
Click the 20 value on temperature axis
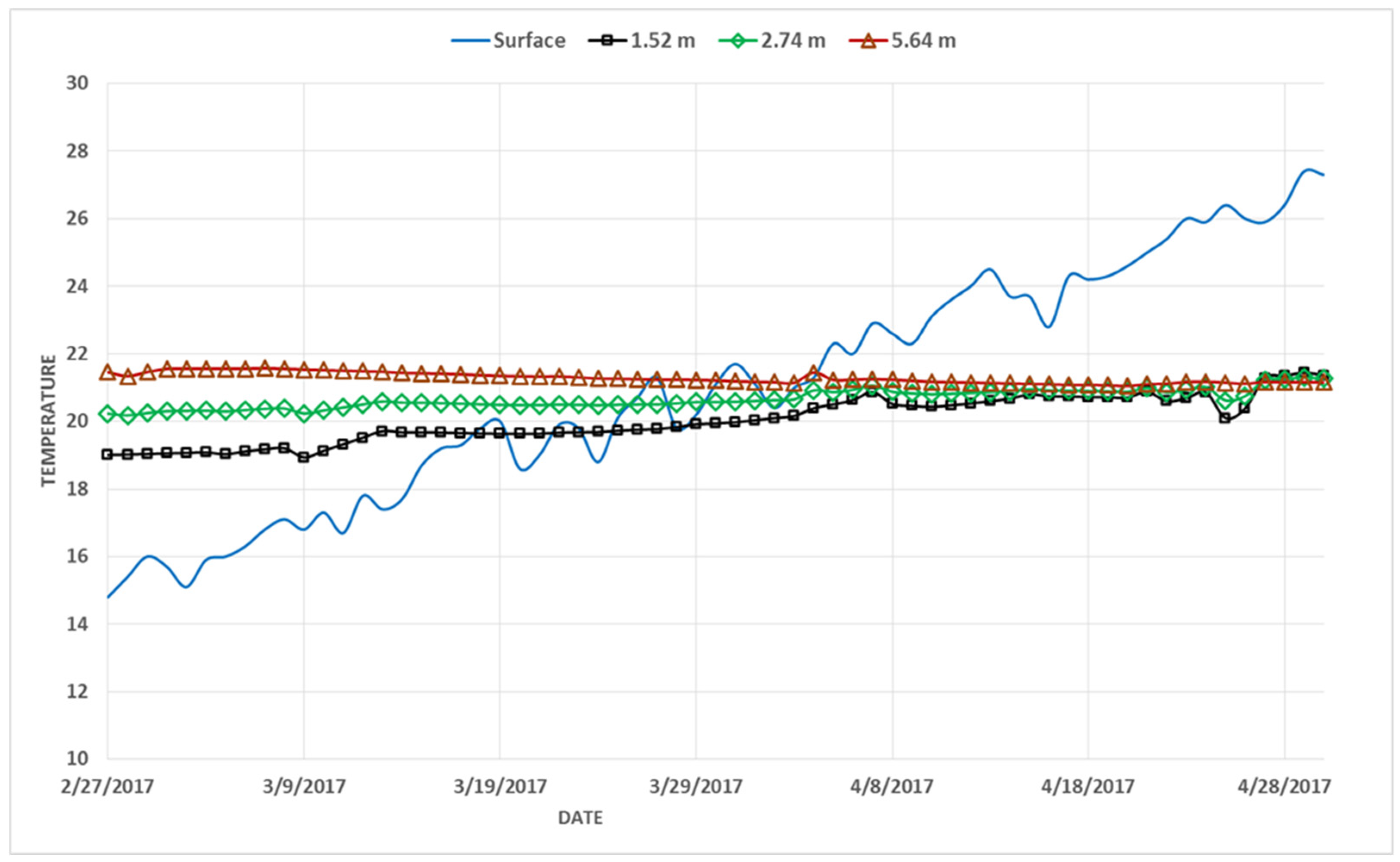coord(78,422)
